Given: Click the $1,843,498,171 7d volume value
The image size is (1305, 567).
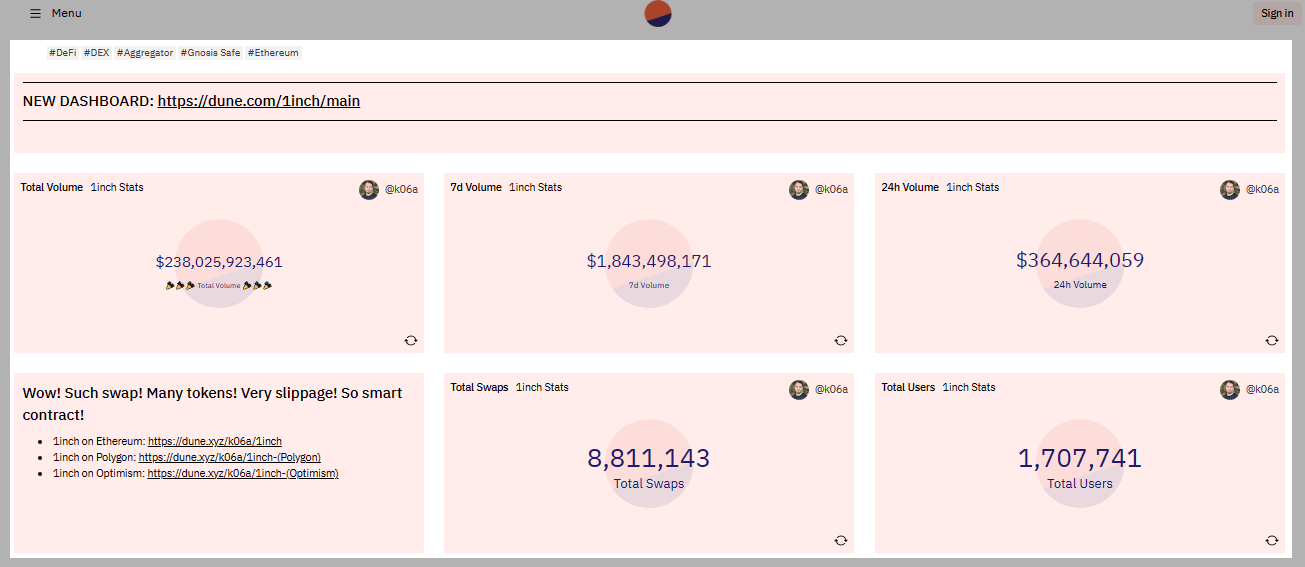Looking at the screenshot, I should (649, 261).
